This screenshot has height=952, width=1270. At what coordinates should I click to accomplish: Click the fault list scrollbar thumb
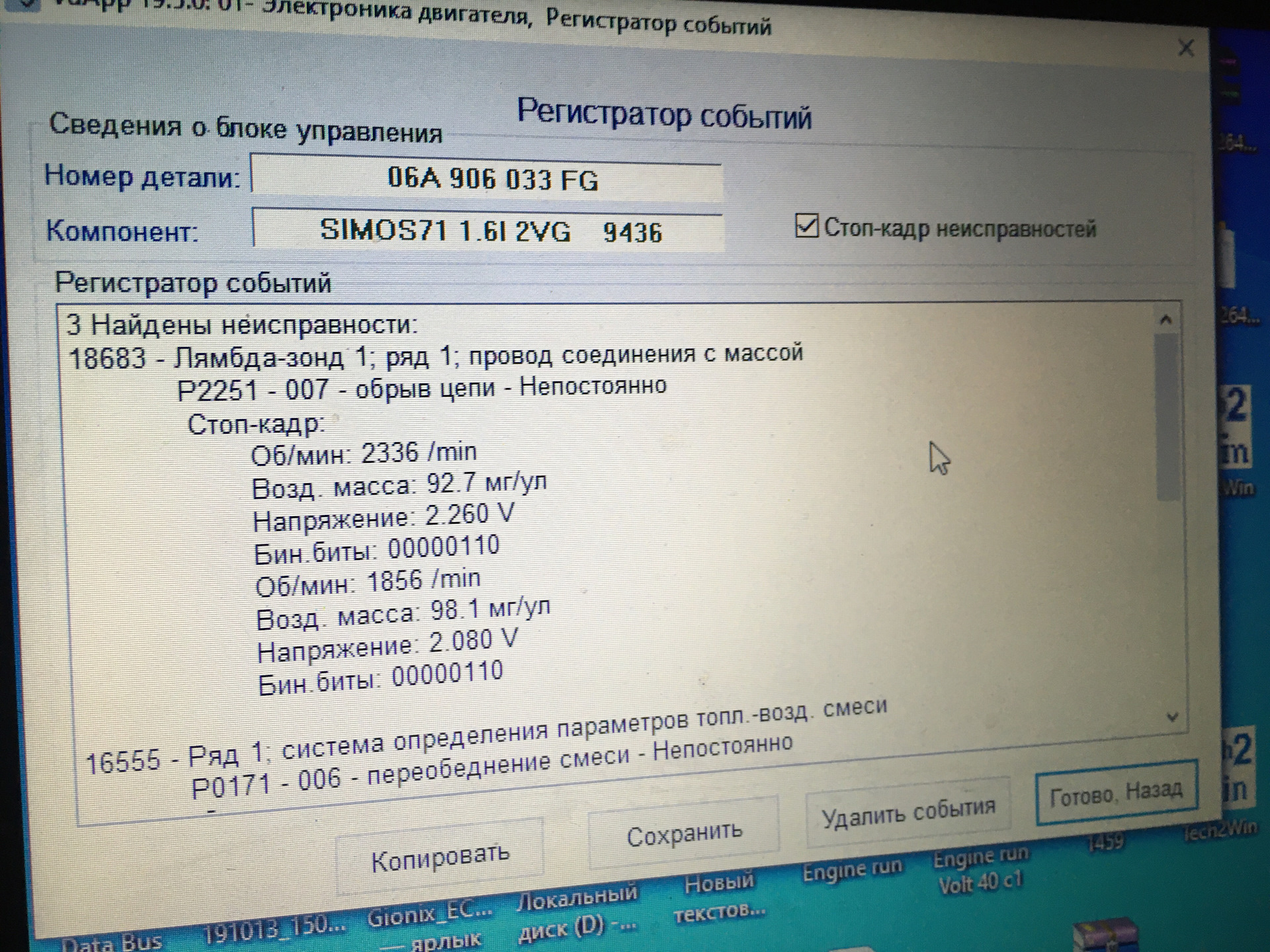[1167, 416]
